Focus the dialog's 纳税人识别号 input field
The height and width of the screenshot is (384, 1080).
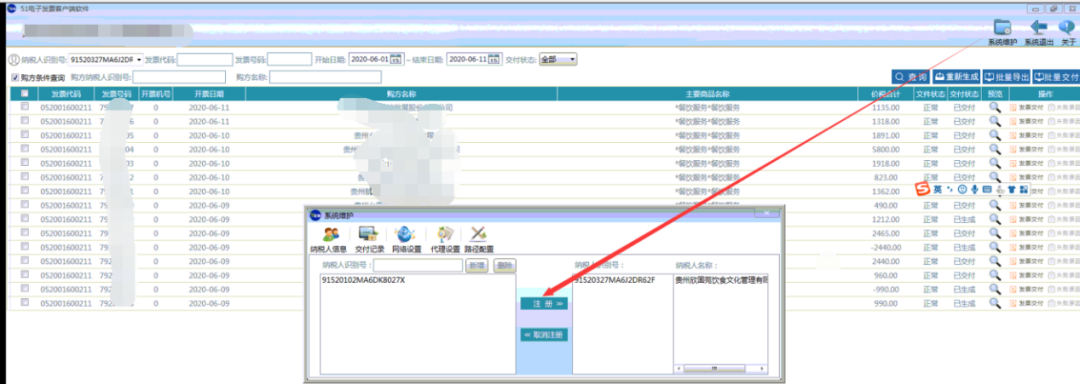coord(418,265)
